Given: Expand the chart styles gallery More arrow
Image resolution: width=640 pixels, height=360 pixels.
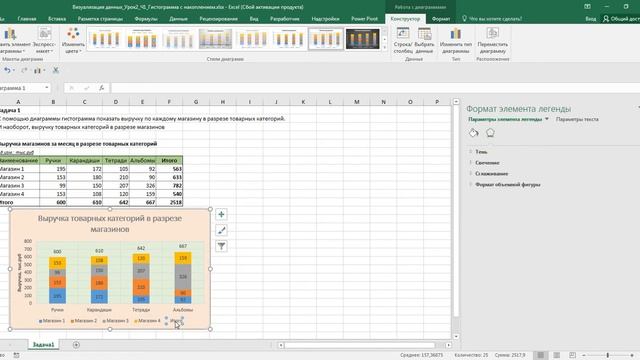Looking at the screenshot, I should tap(384, 48).
